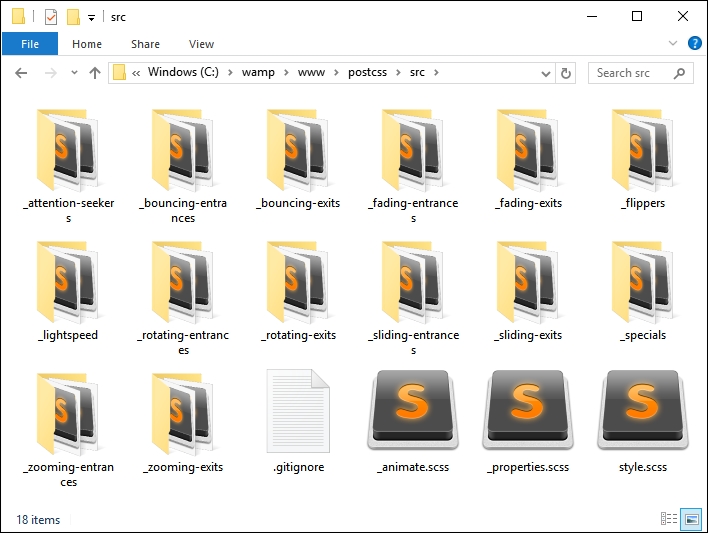The width and height of the screenshot is (708, 533).
Task: Navigate to postcss in the breadcrumb
Action: 368,72
